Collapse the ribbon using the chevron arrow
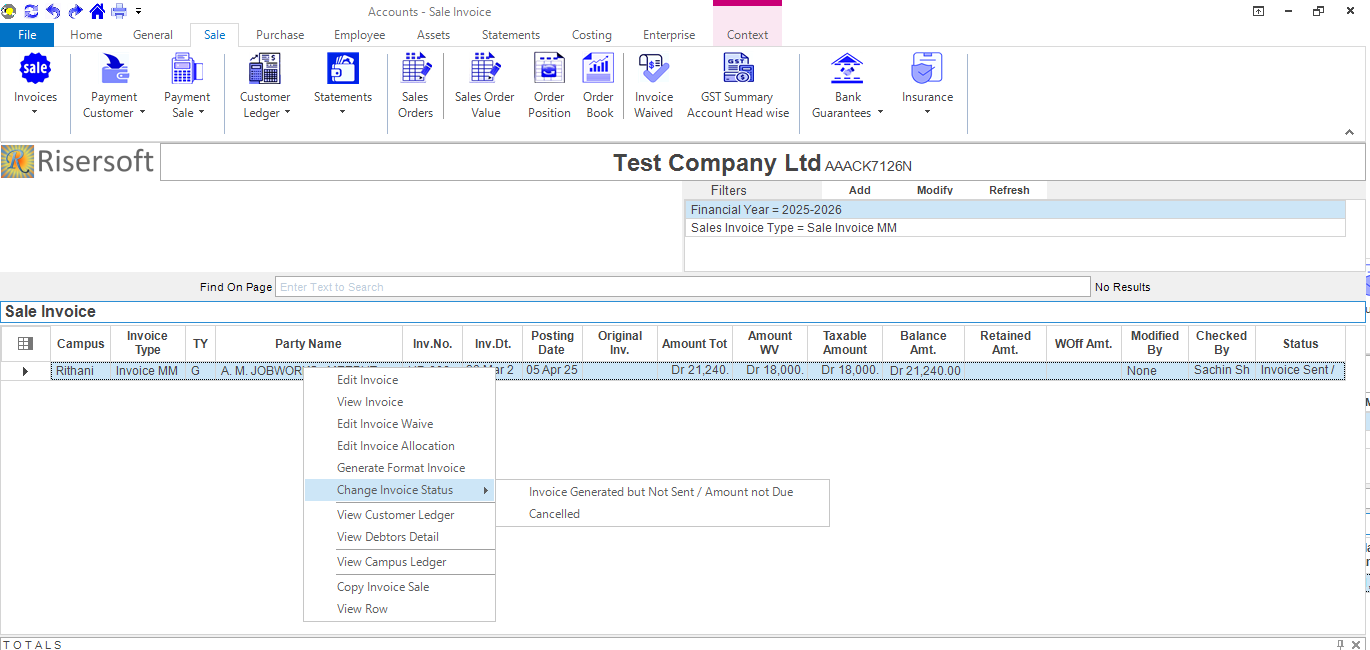 pos(1349,132)
